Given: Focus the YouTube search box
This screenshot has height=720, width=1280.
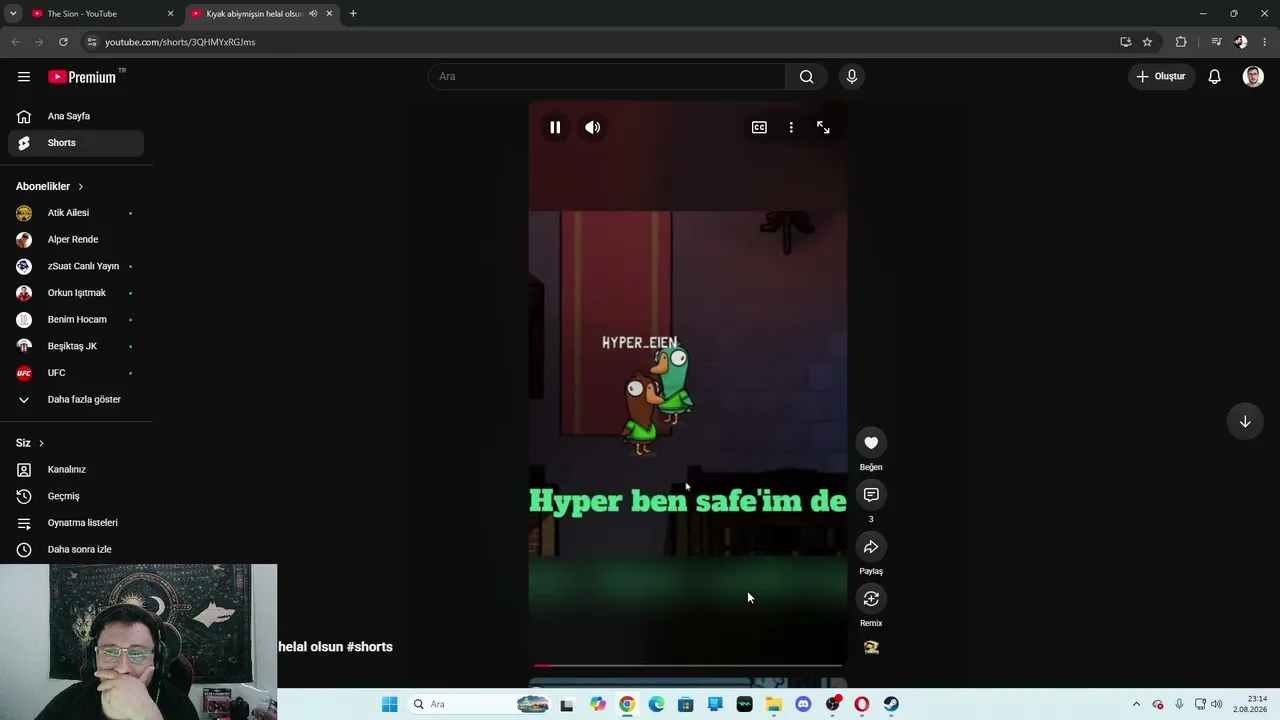Looking at the screenshot, I should tap(607, 76).
